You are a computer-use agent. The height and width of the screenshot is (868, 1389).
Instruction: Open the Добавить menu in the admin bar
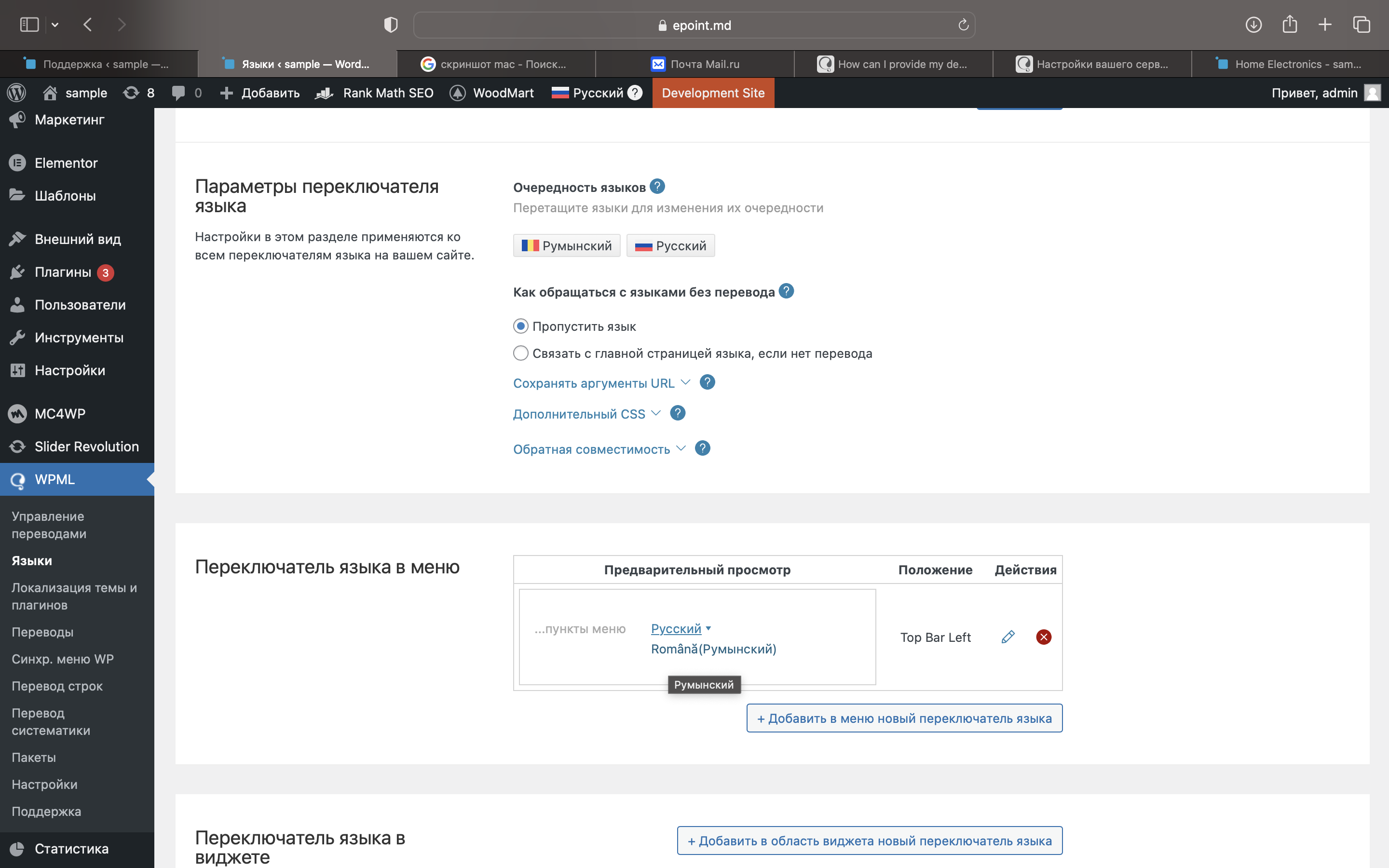[259, 93]
